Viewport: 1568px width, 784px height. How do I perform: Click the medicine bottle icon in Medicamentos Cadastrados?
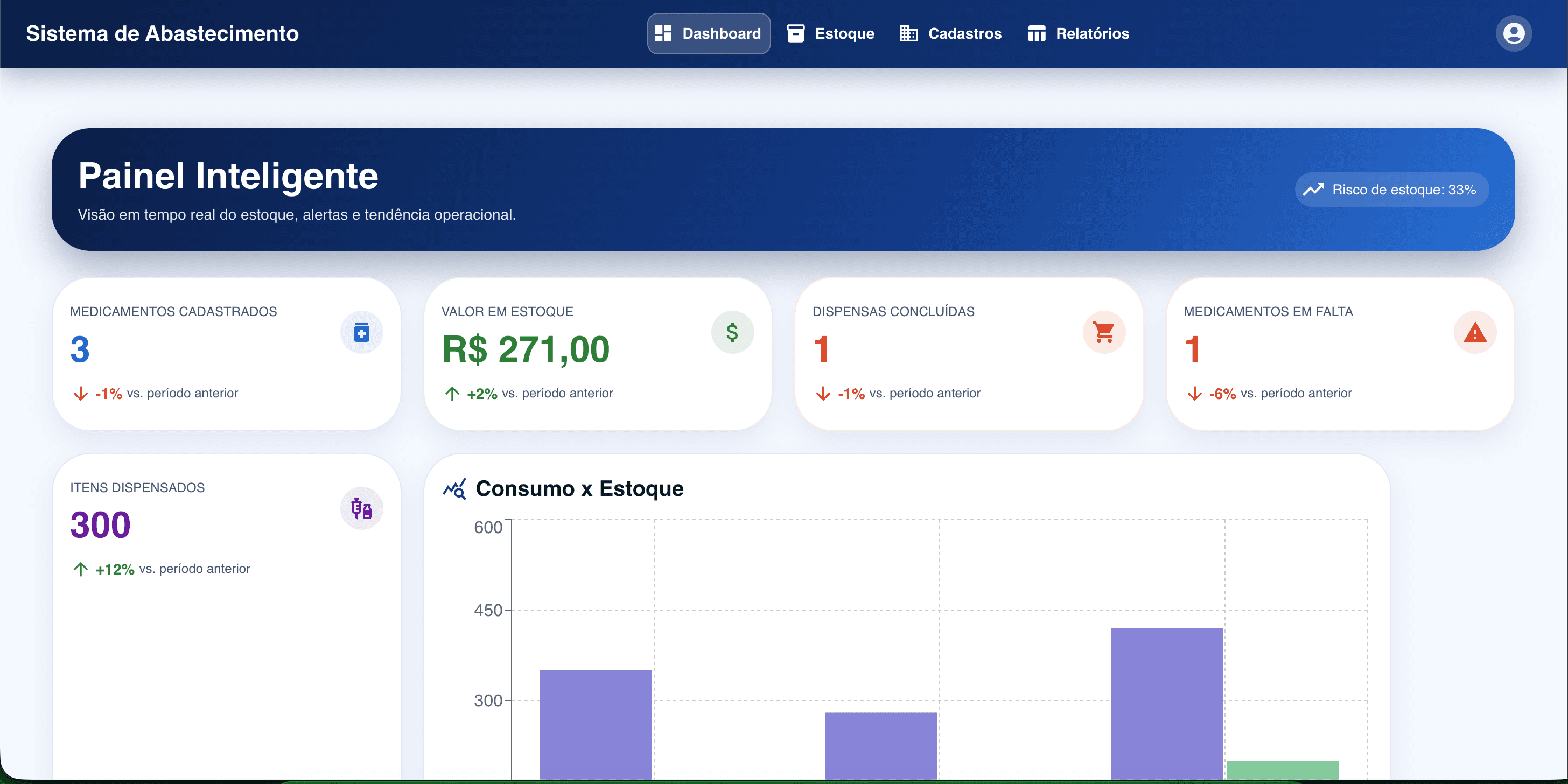pos(361,332)
